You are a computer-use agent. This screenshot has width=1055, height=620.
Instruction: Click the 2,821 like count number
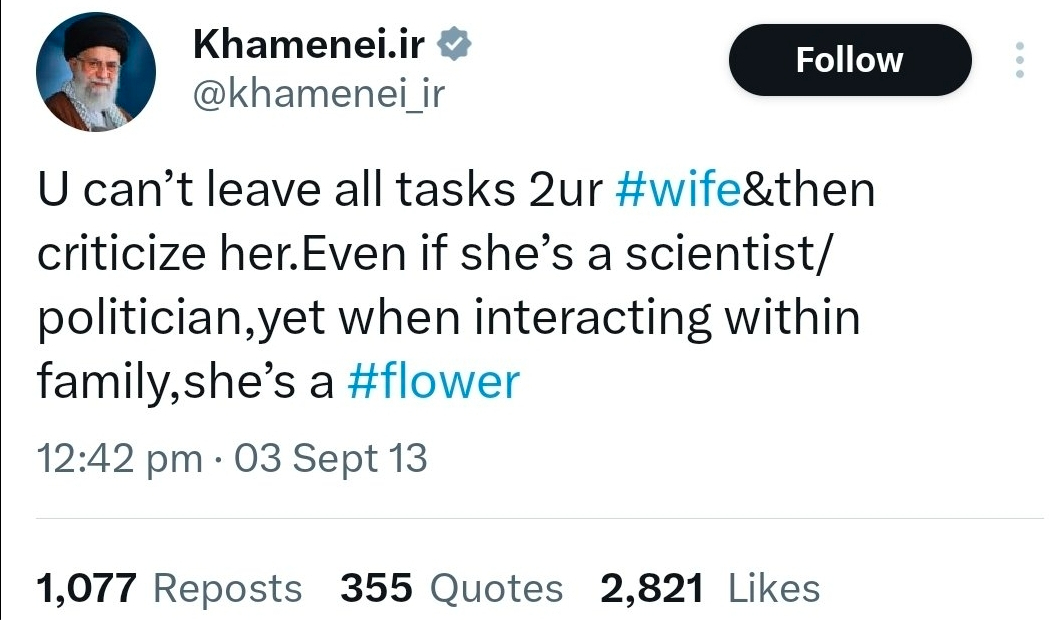(652, 588)
